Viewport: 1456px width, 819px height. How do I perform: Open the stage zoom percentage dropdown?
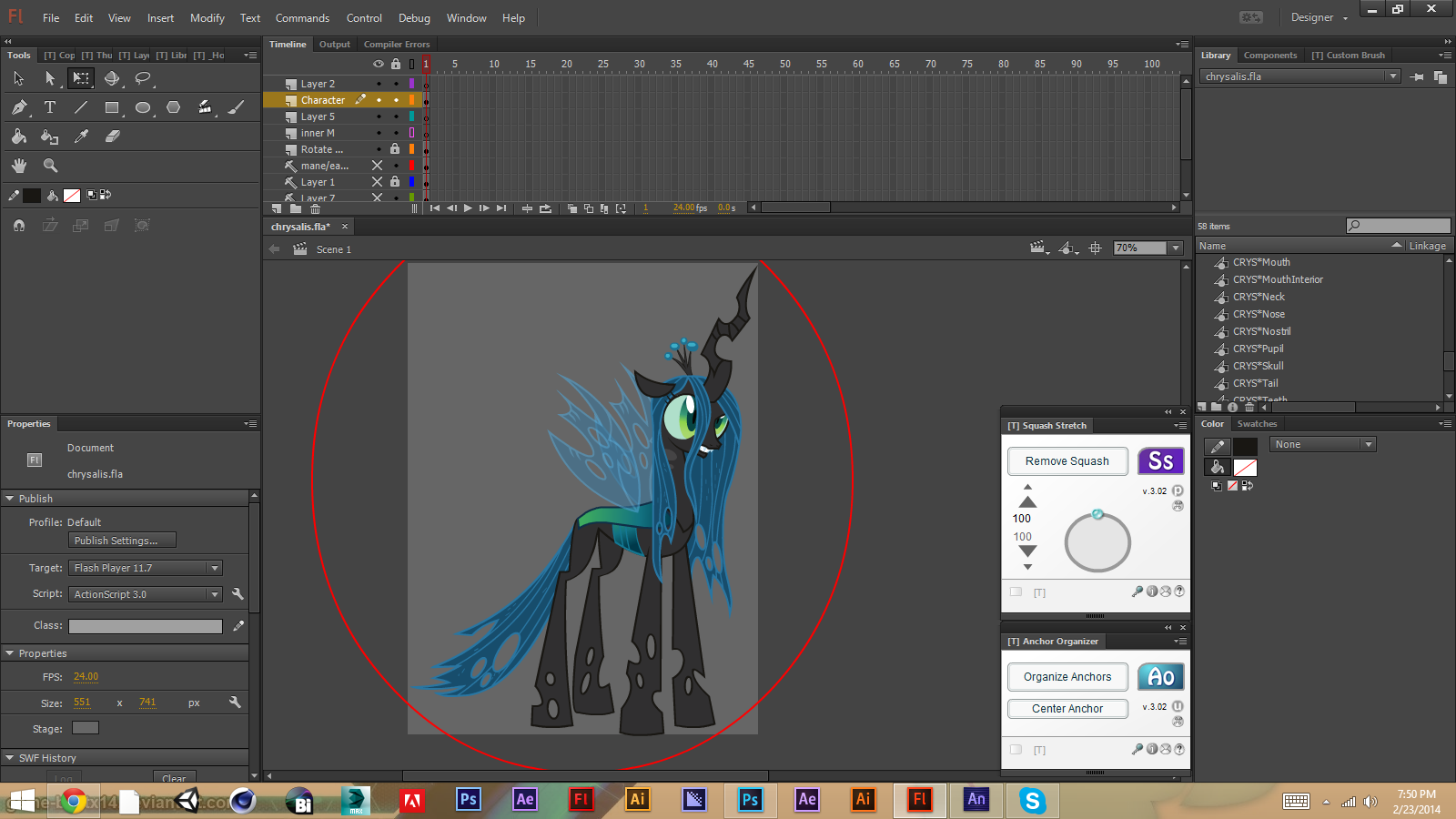tap(1176, 248)
